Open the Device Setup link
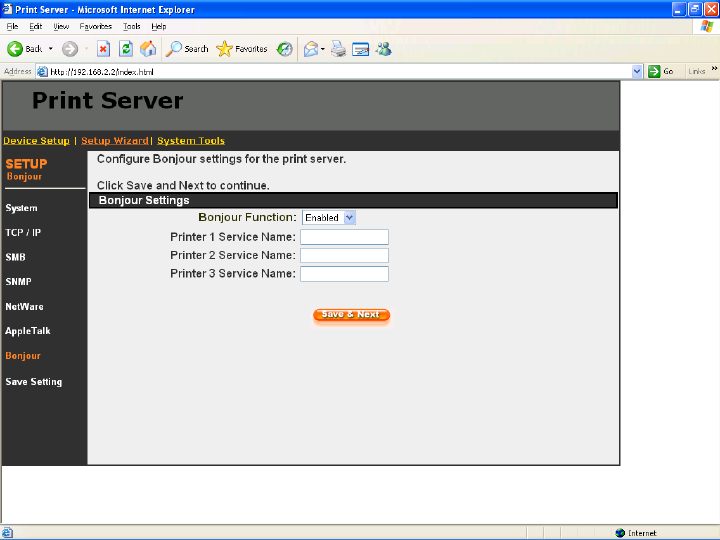The image size is (720, 540). click(x=36, y=141)
